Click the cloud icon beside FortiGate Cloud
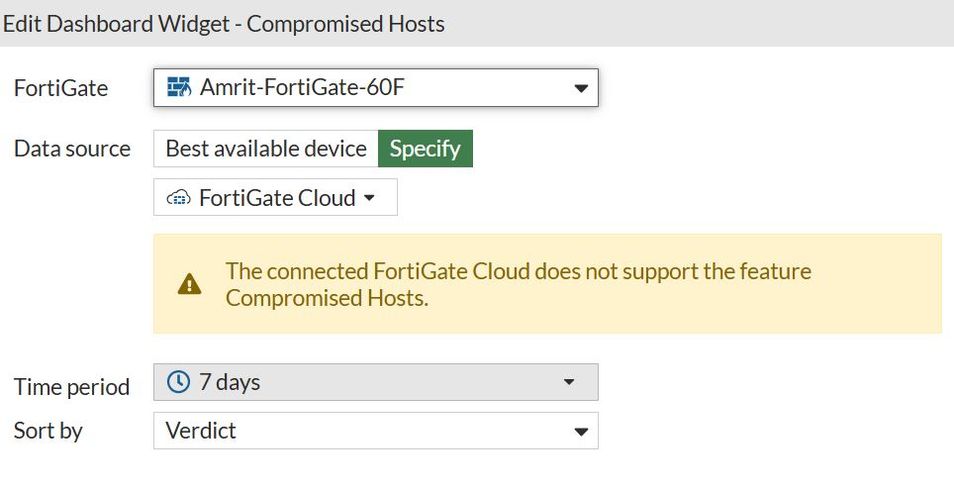 coord(178,198)
